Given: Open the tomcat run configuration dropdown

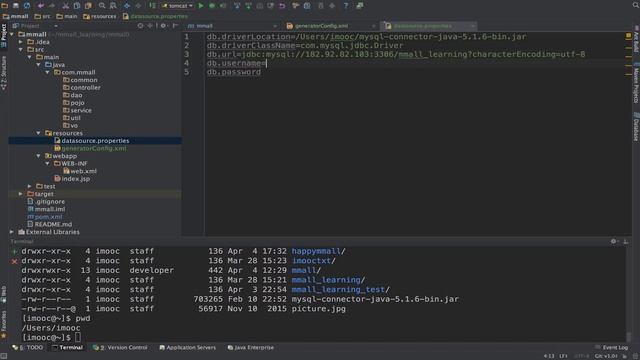Looking at the screenshot, I should 178,6.
